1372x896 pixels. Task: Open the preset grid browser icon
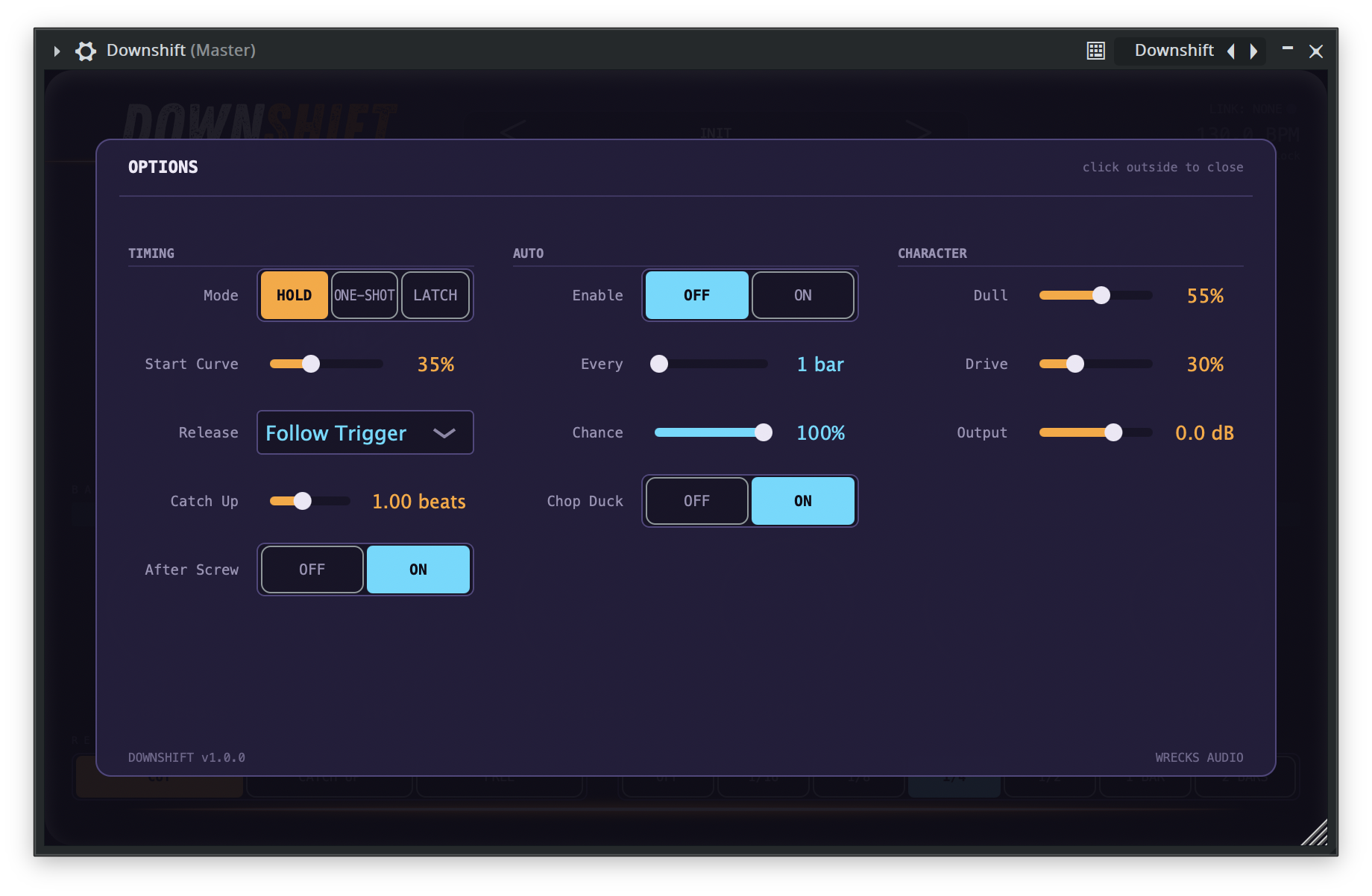(x=1095, y=51)
